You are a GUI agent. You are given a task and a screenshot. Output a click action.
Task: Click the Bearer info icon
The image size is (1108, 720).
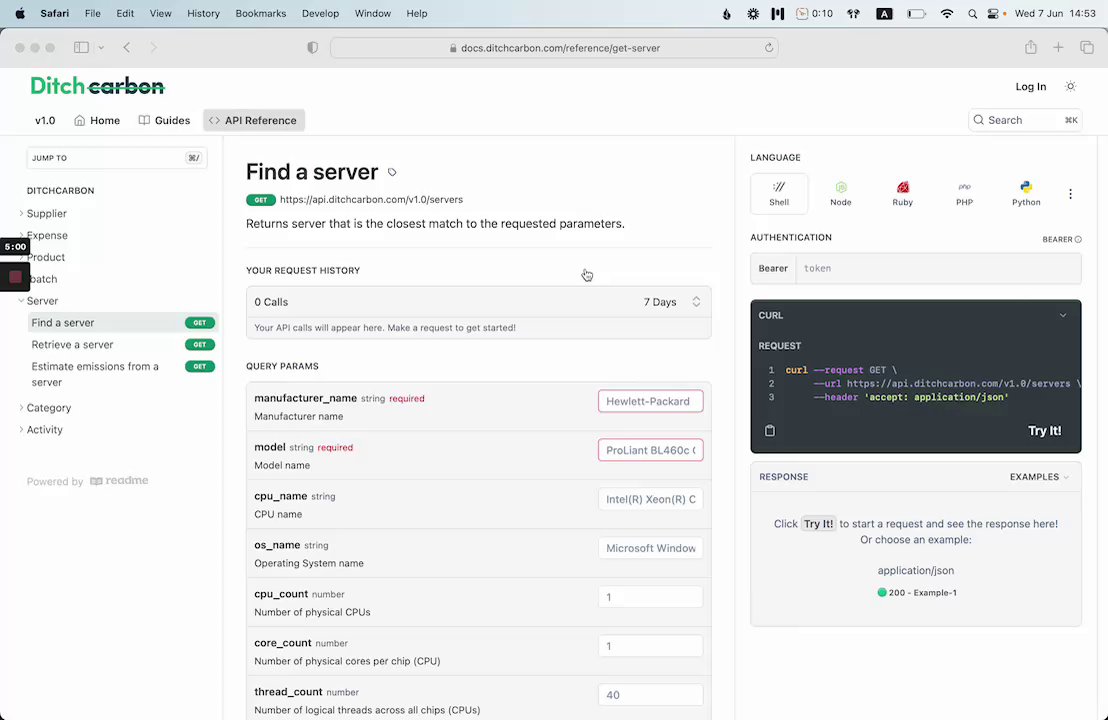click(1078, 240)
